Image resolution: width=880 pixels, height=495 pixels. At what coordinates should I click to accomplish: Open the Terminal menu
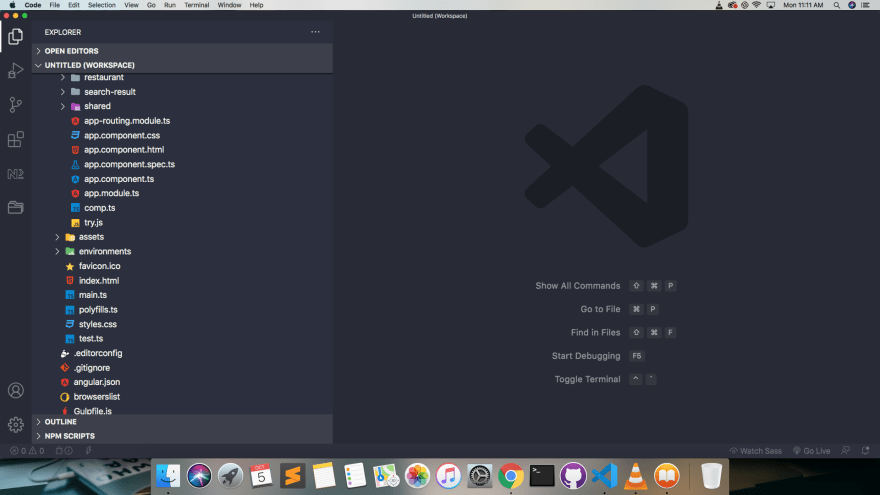click(196, 5)
